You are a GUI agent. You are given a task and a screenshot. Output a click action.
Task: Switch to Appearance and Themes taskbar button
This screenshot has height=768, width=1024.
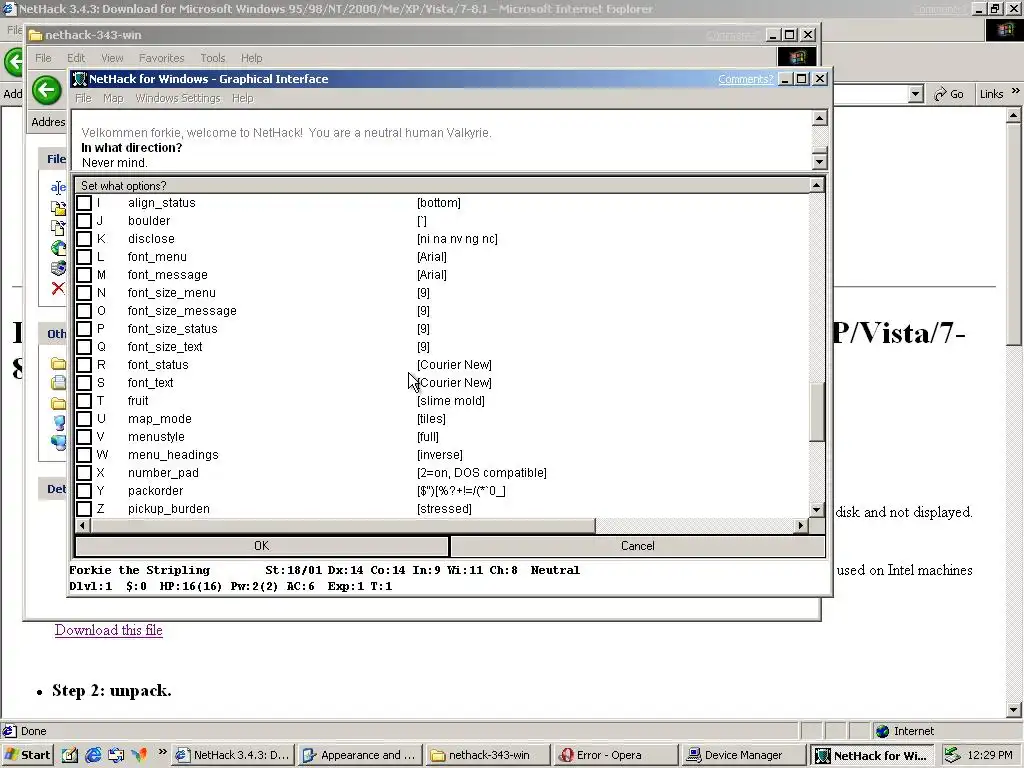point(360,755)
